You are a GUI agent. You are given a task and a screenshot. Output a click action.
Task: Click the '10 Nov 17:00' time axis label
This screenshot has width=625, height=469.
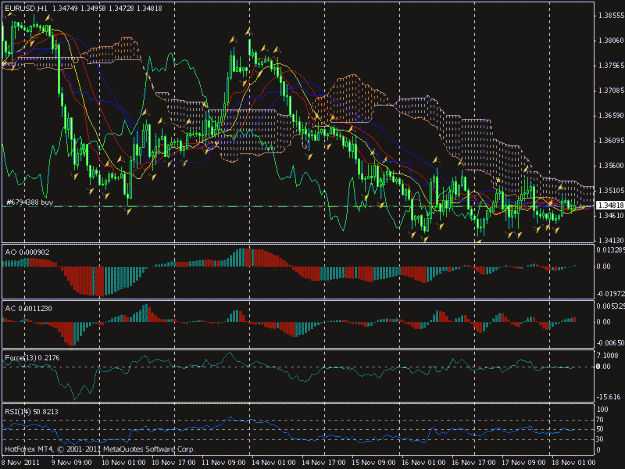[x=174, y=463]
